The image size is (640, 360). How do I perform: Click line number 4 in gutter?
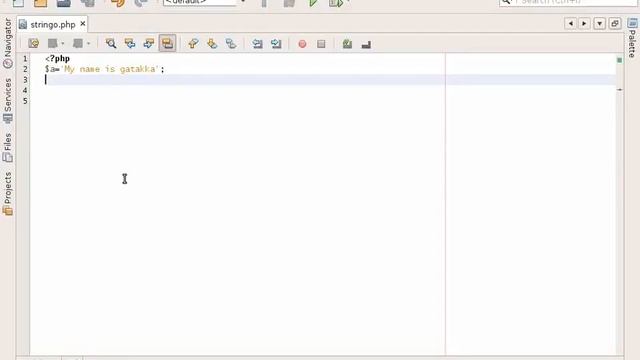point(25,90)
